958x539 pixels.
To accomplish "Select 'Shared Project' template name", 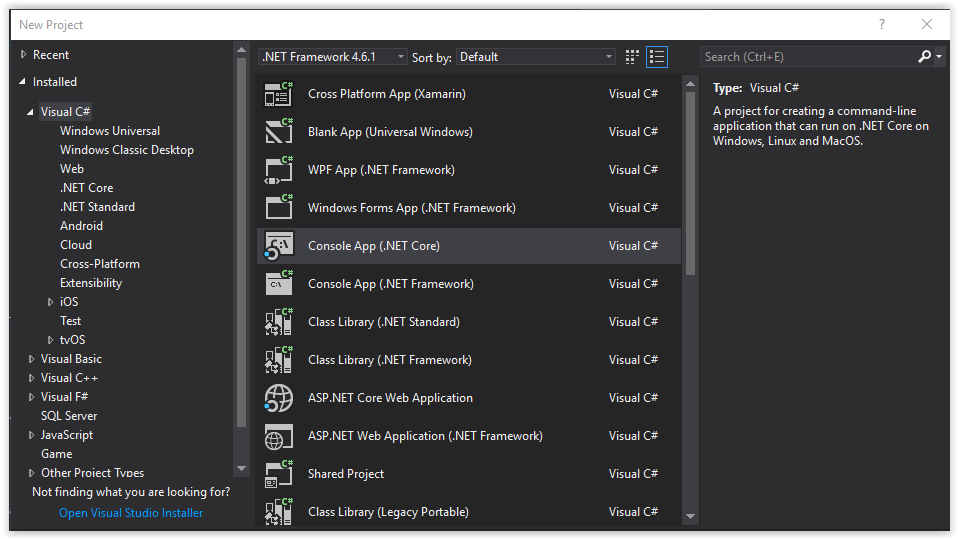I will pyautogui.click(x=346, y=474).
